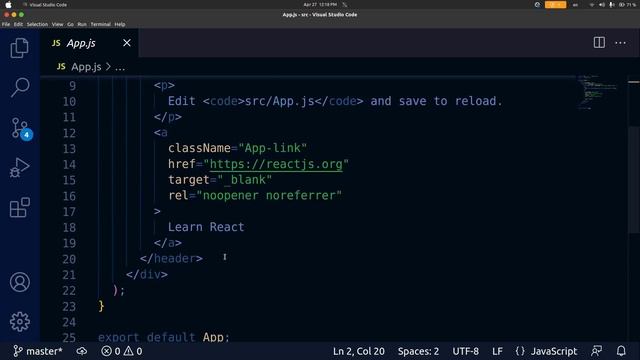The height and width of the screenshot is (360, 640).
Task: Open Source Control view with 4 changes
Action: tap(20, 128)
